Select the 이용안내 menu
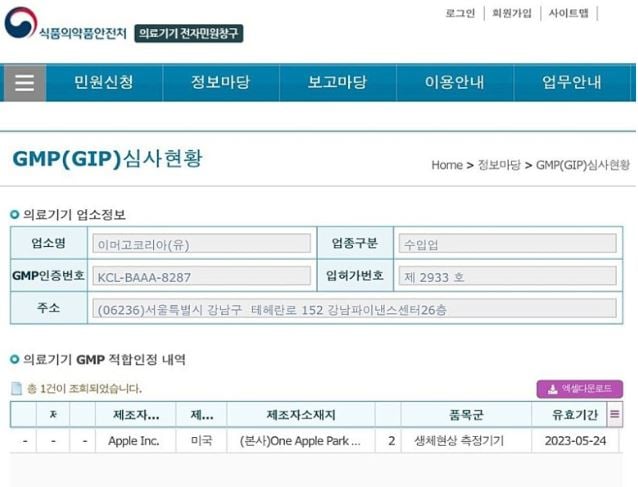The image size is (638, 487). [455, 82]
